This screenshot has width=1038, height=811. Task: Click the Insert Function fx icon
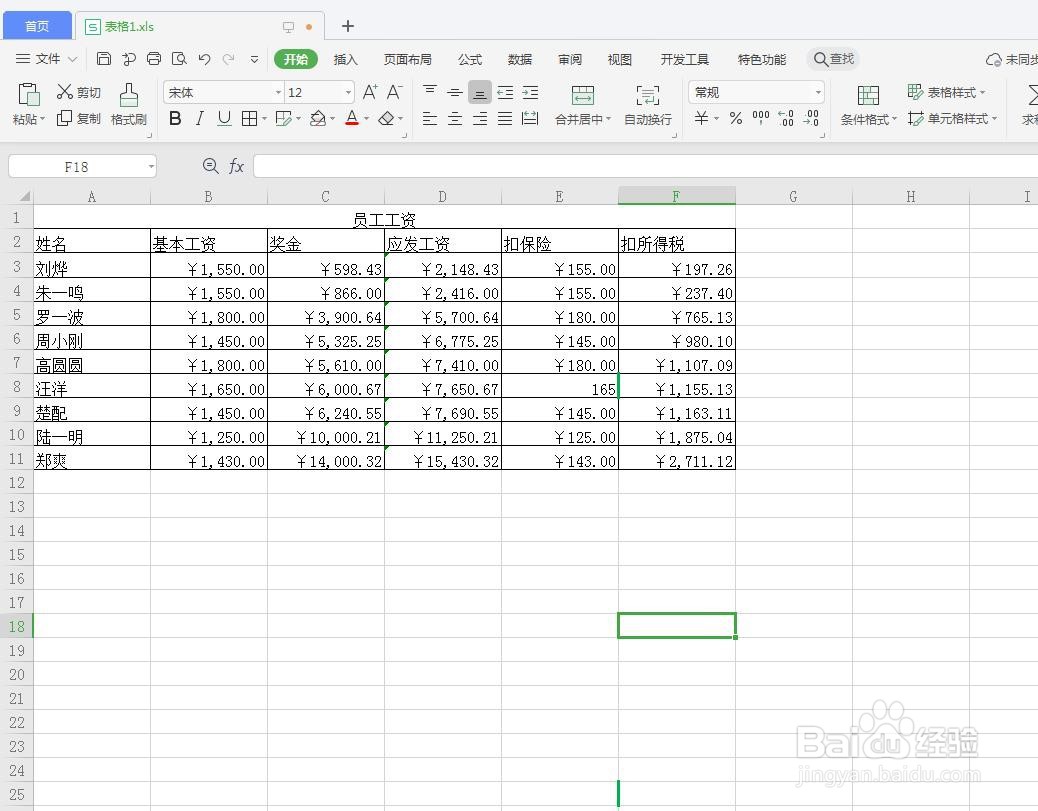pyautogui.click(x=237, y=166)
